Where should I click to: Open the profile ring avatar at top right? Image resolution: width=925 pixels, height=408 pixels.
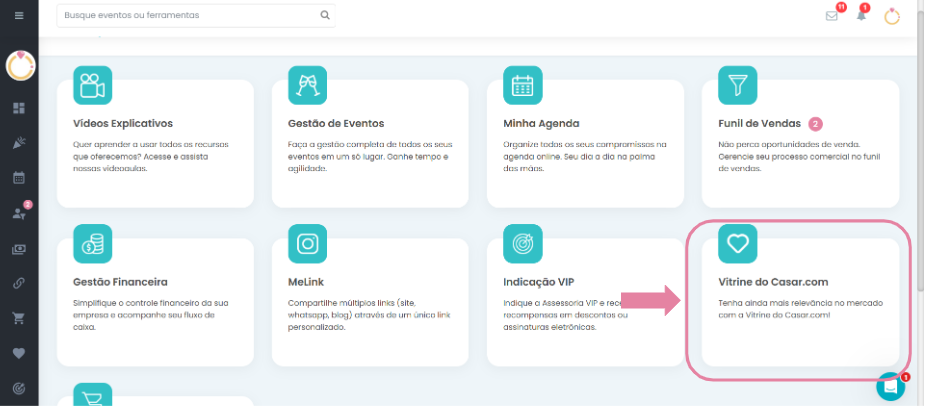892,16
